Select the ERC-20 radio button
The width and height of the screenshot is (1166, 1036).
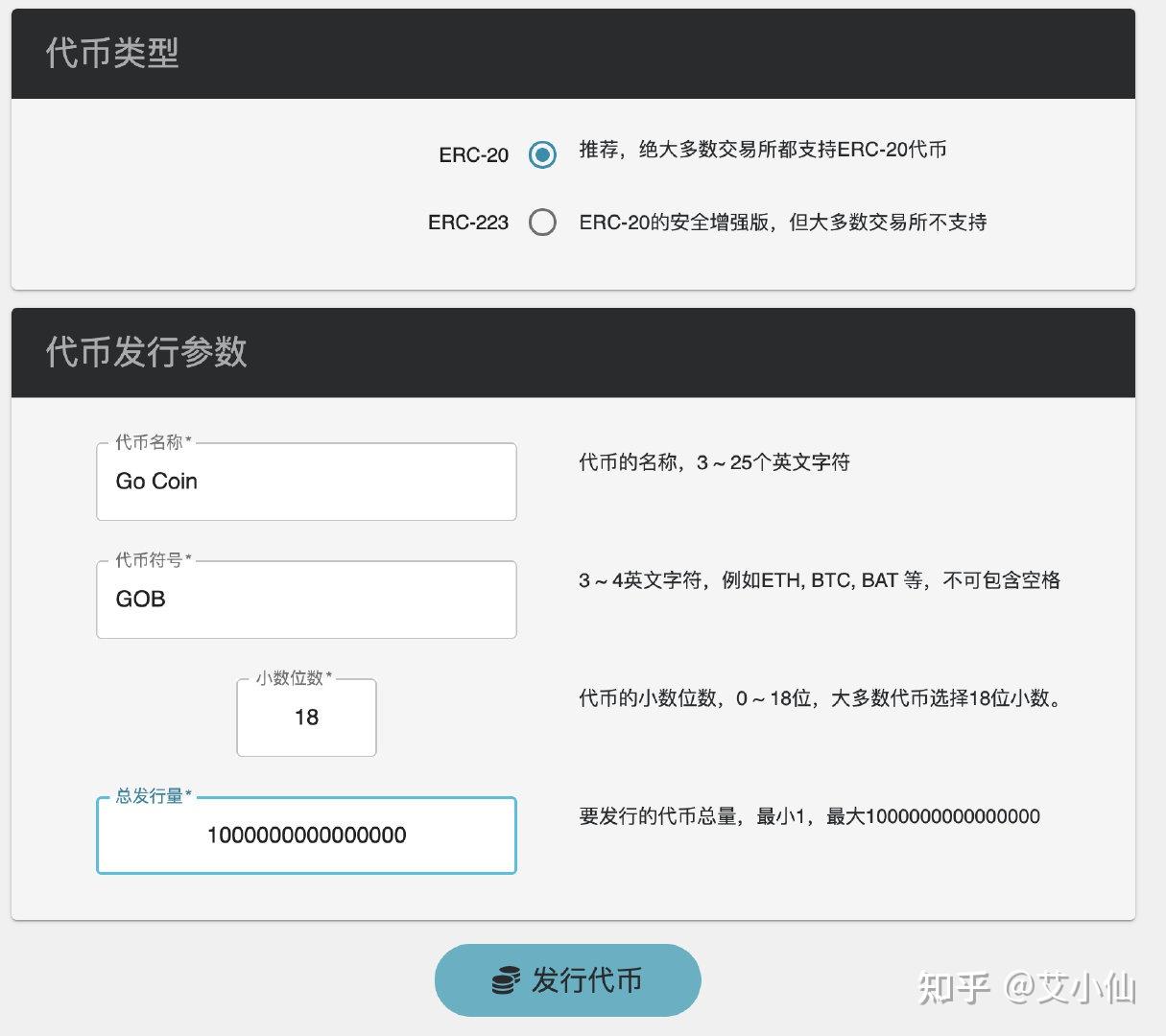pos(543,153)
